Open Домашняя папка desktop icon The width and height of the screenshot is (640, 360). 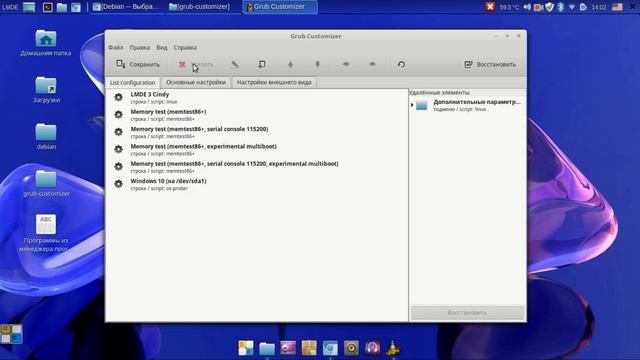[46, 43]
